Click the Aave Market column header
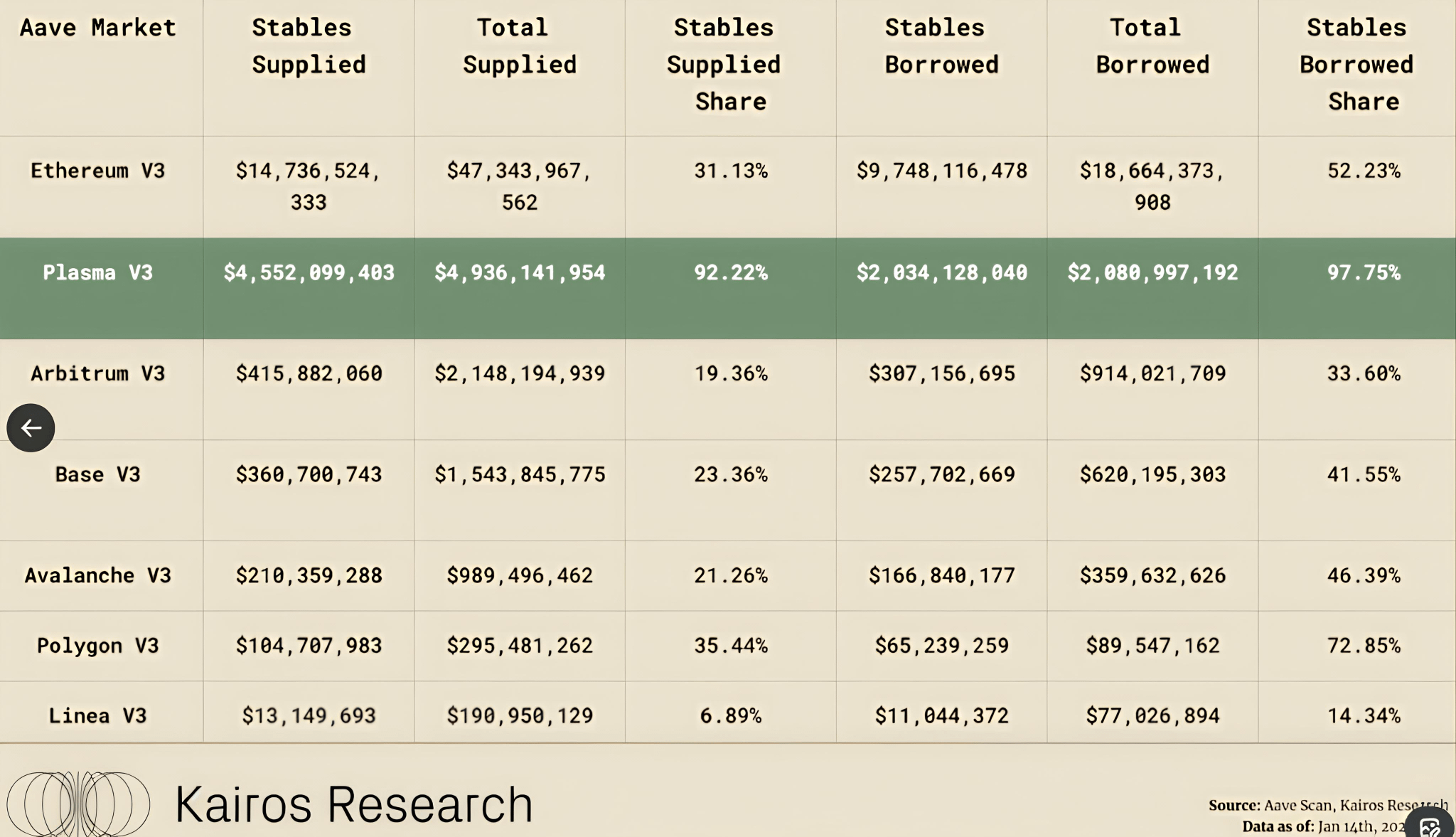Screen dimensions: 1456x837 coord(98,28)
